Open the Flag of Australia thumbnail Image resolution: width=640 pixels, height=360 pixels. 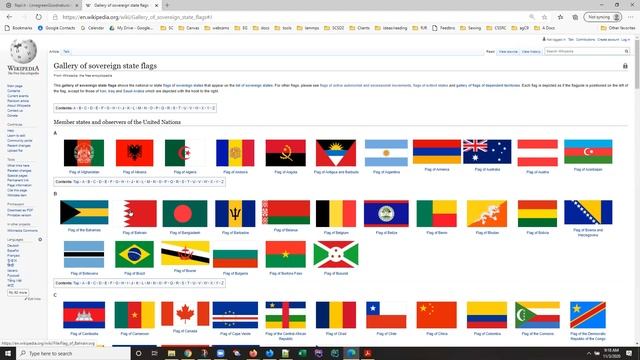tap(487, 151)
